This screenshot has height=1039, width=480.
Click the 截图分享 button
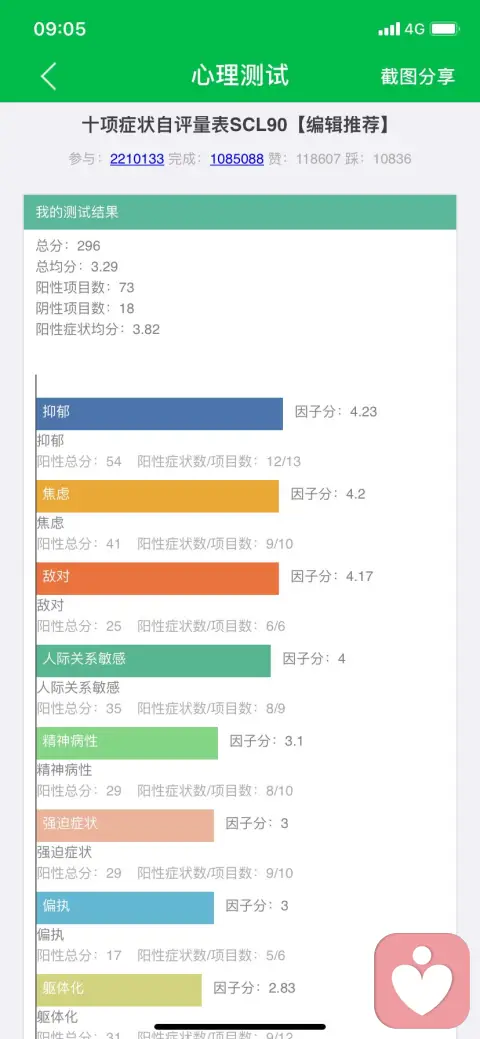click(x=418, y=76)
